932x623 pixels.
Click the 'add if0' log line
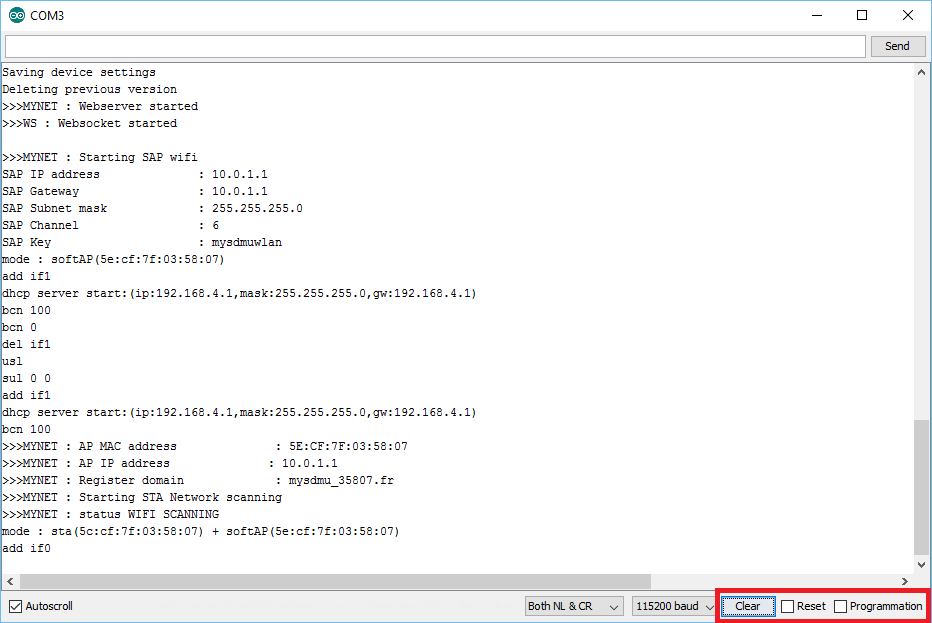tap(26, 549)
